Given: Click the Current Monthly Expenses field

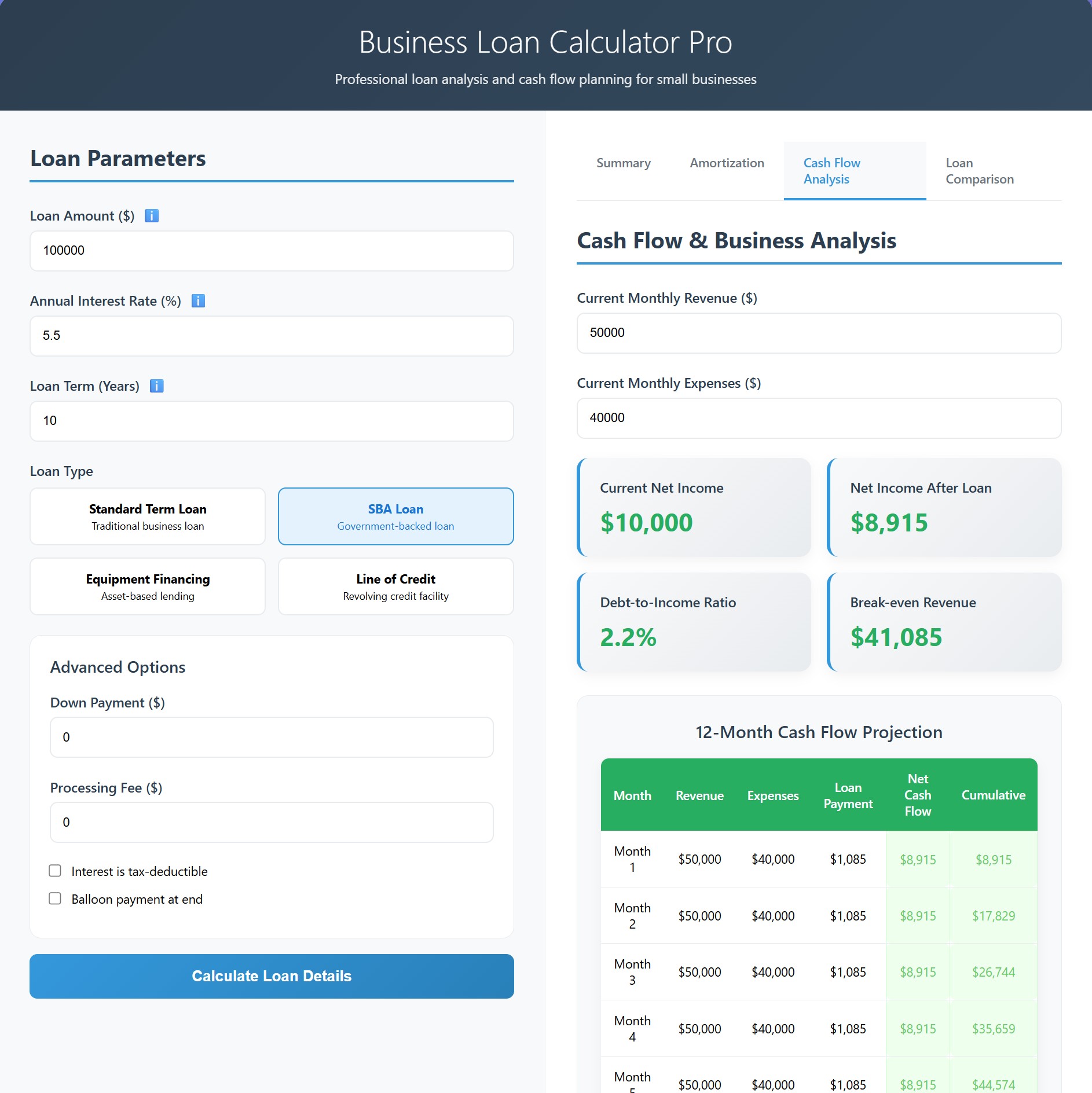Looking at the screenshot, I should [818, 418].
